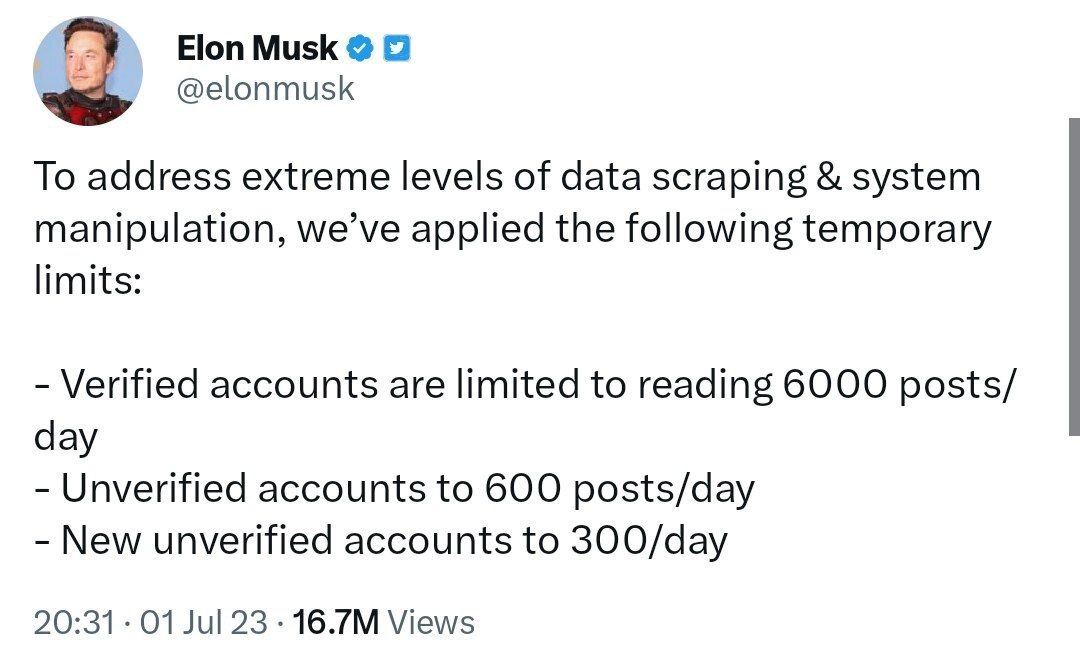Click the "Unverified accounts to 600 posts/day" line
The height and width of the screenshot is (659, 1080).
395,489
